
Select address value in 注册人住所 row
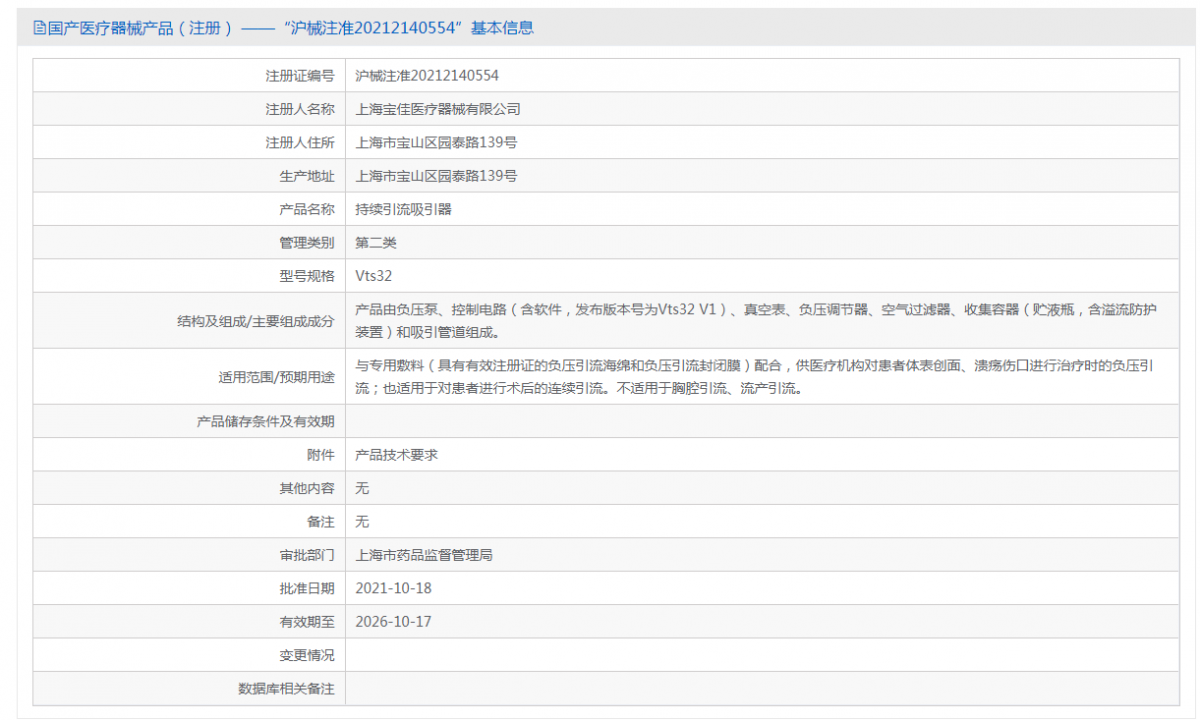click(x=437, y=143)
